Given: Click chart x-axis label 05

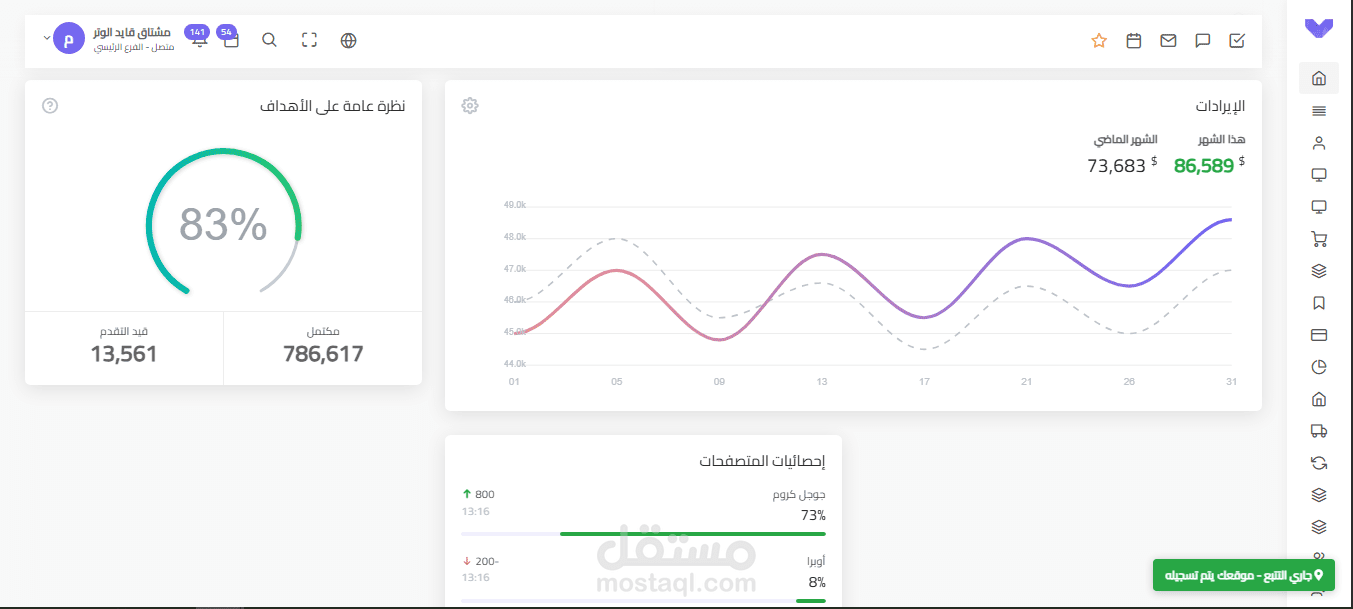Looking at the screenshot, I should [617, 381].
